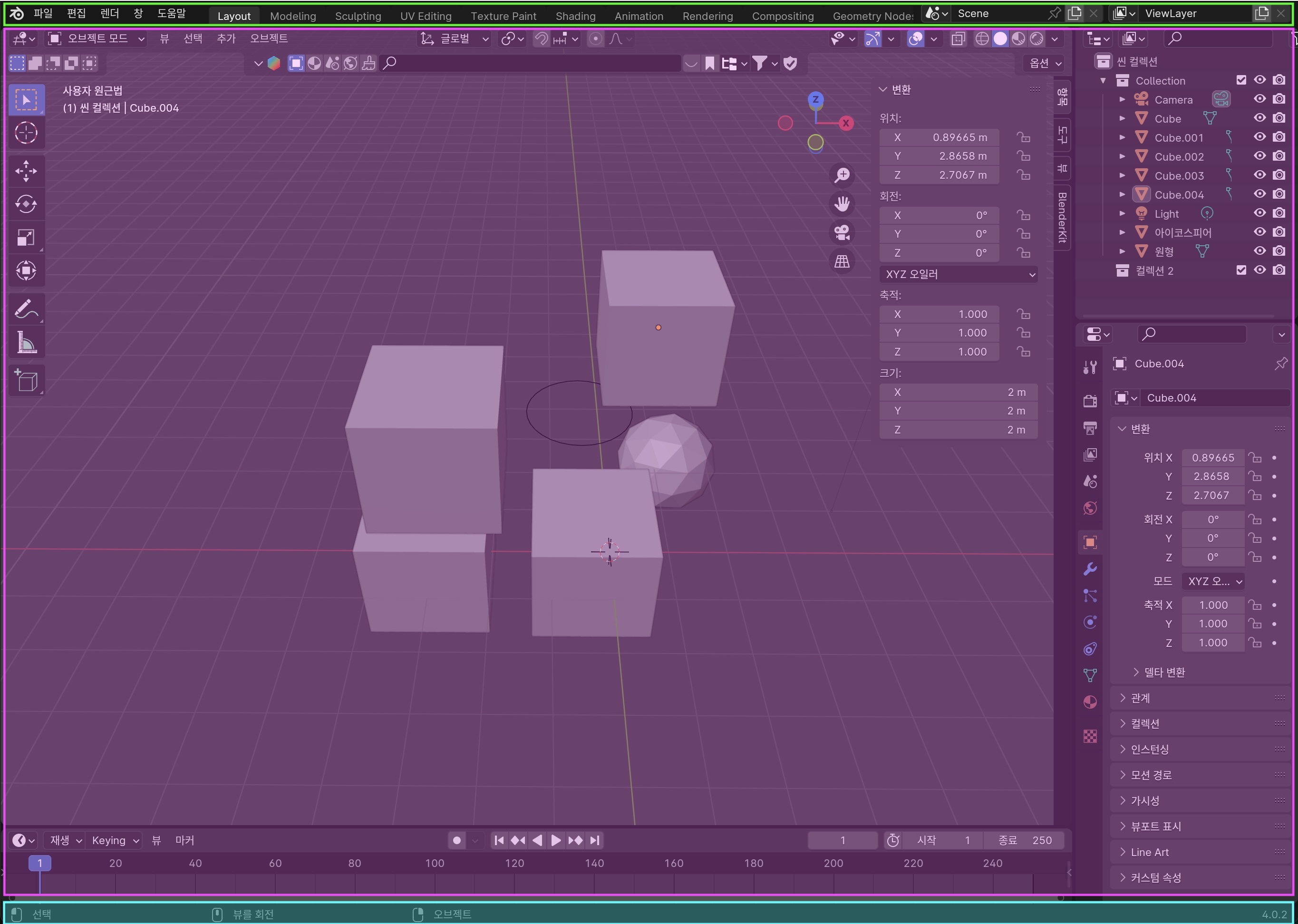Open the 옵션 button in the viewport header
1298x924 pixels.
(1045, 63)
